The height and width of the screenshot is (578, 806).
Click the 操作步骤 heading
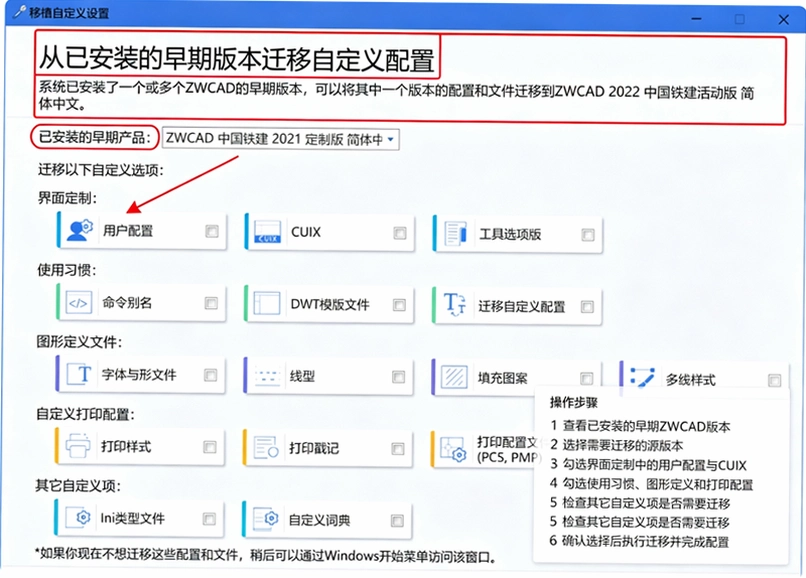tap(574, 402)
